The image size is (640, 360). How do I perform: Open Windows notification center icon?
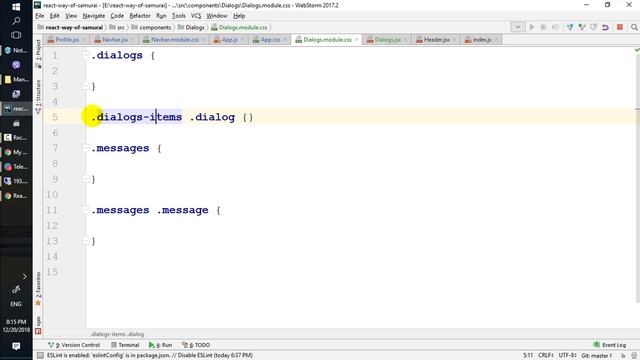[x=16, y=346]
